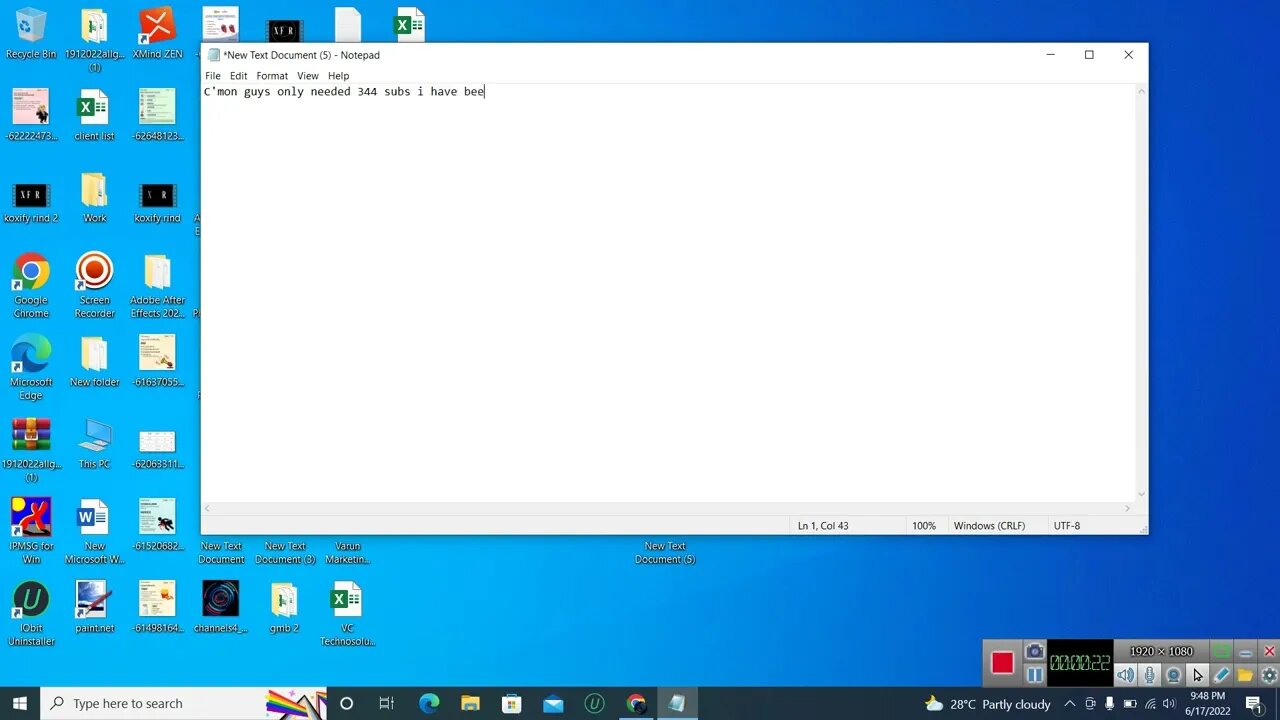Image resolution: width=1280 pixels, height=720 pixels.
Task: Click 'UTF-8' encoding in the status bar
Action: pos(1067,526)
